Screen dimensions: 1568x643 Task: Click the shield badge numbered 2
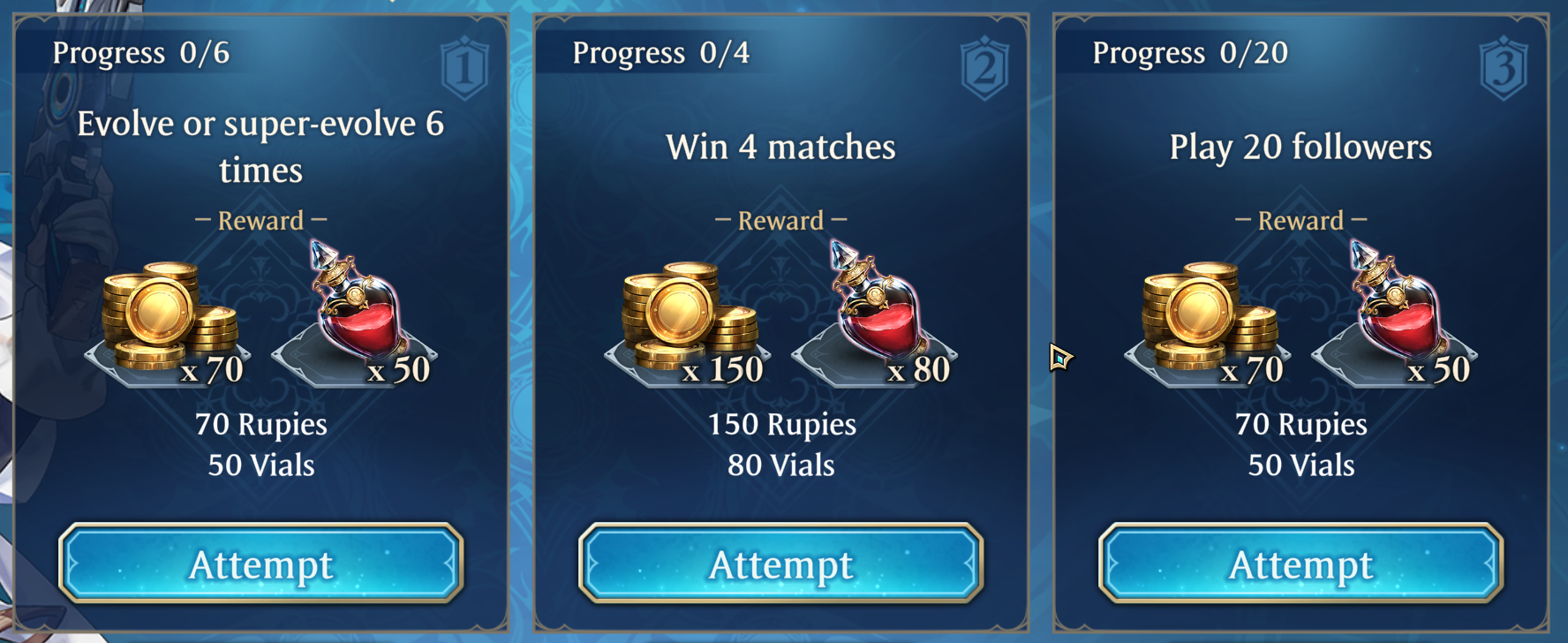pos(984,67)
